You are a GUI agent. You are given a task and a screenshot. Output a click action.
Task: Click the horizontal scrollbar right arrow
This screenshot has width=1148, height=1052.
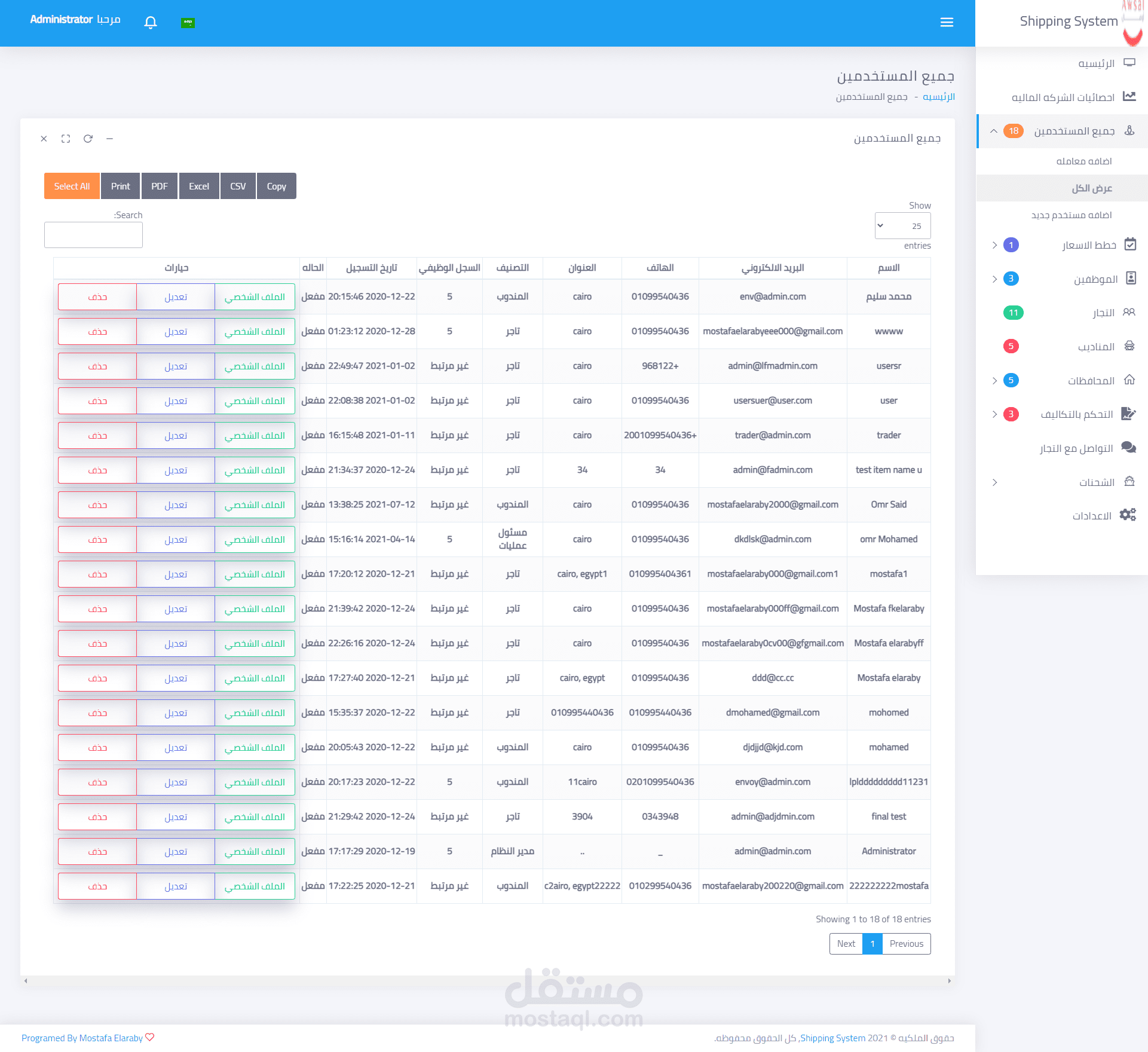click(949, 981)
